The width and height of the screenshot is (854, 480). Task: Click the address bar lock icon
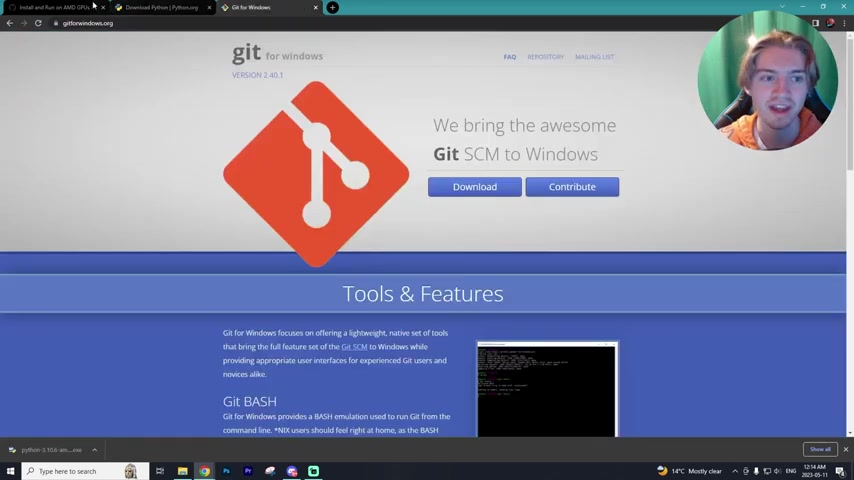pos(56,23)
